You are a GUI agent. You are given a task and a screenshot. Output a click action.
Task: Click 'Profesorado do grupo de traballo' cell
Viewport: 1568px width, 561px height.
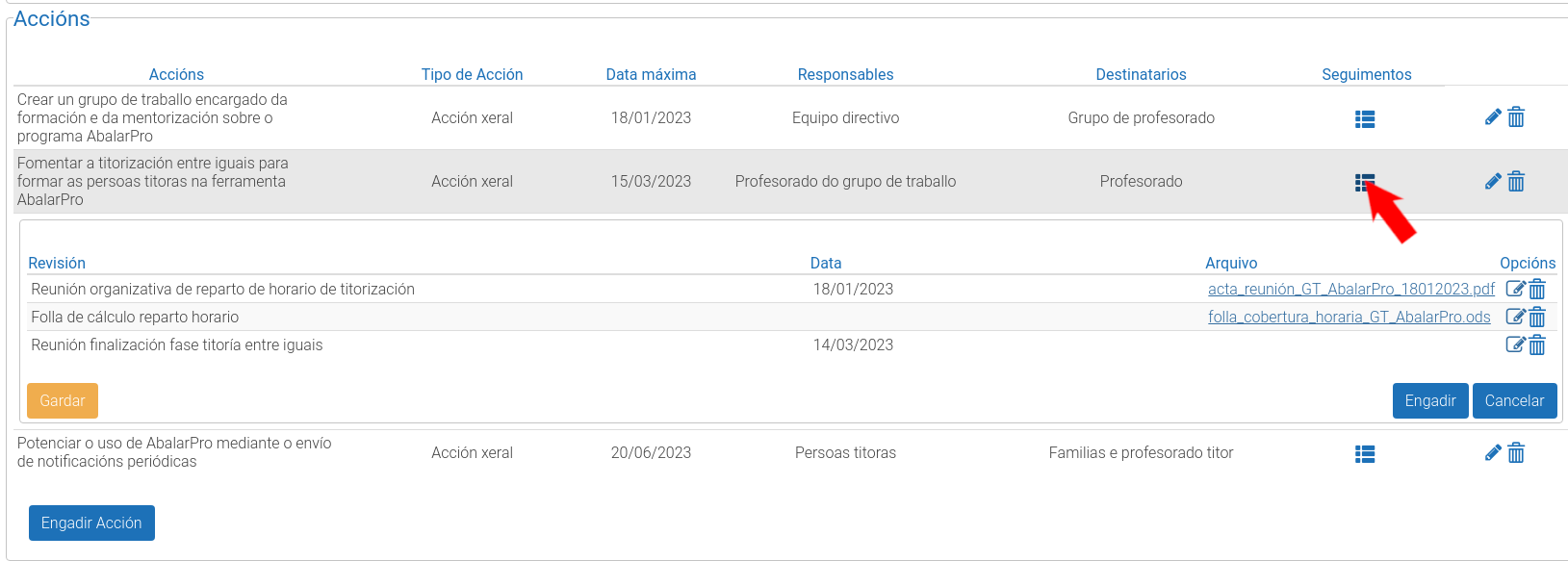(x=845, y=181)
